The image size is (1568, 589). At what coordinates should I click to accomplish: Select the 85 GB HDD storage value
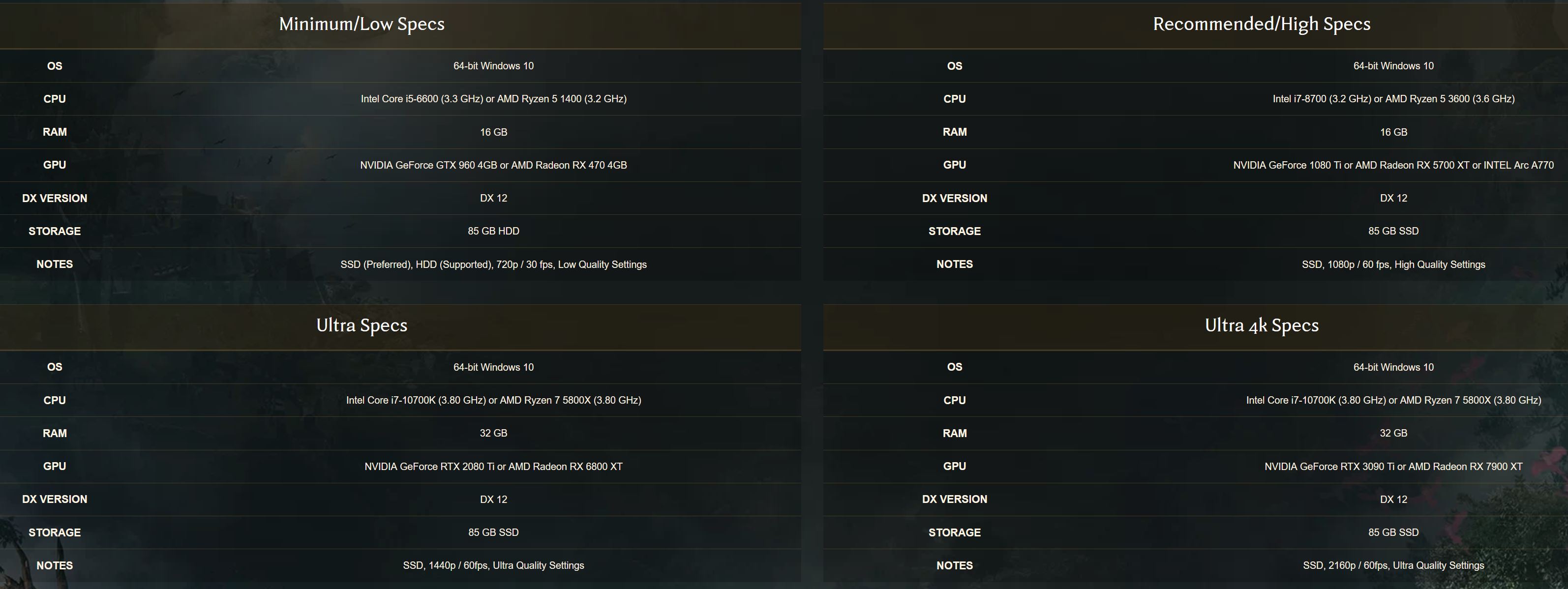point(494,231)
